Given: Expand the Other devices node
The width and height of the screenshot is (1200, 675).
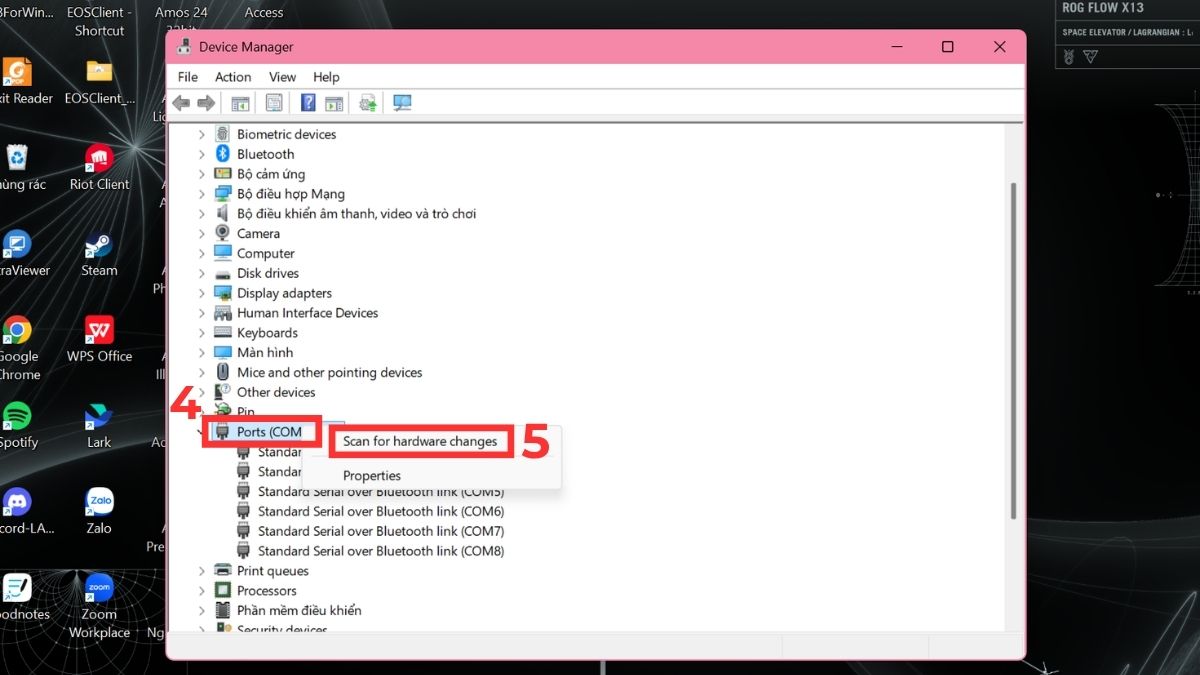Looking at the screenshot, I should click(202, 392).
